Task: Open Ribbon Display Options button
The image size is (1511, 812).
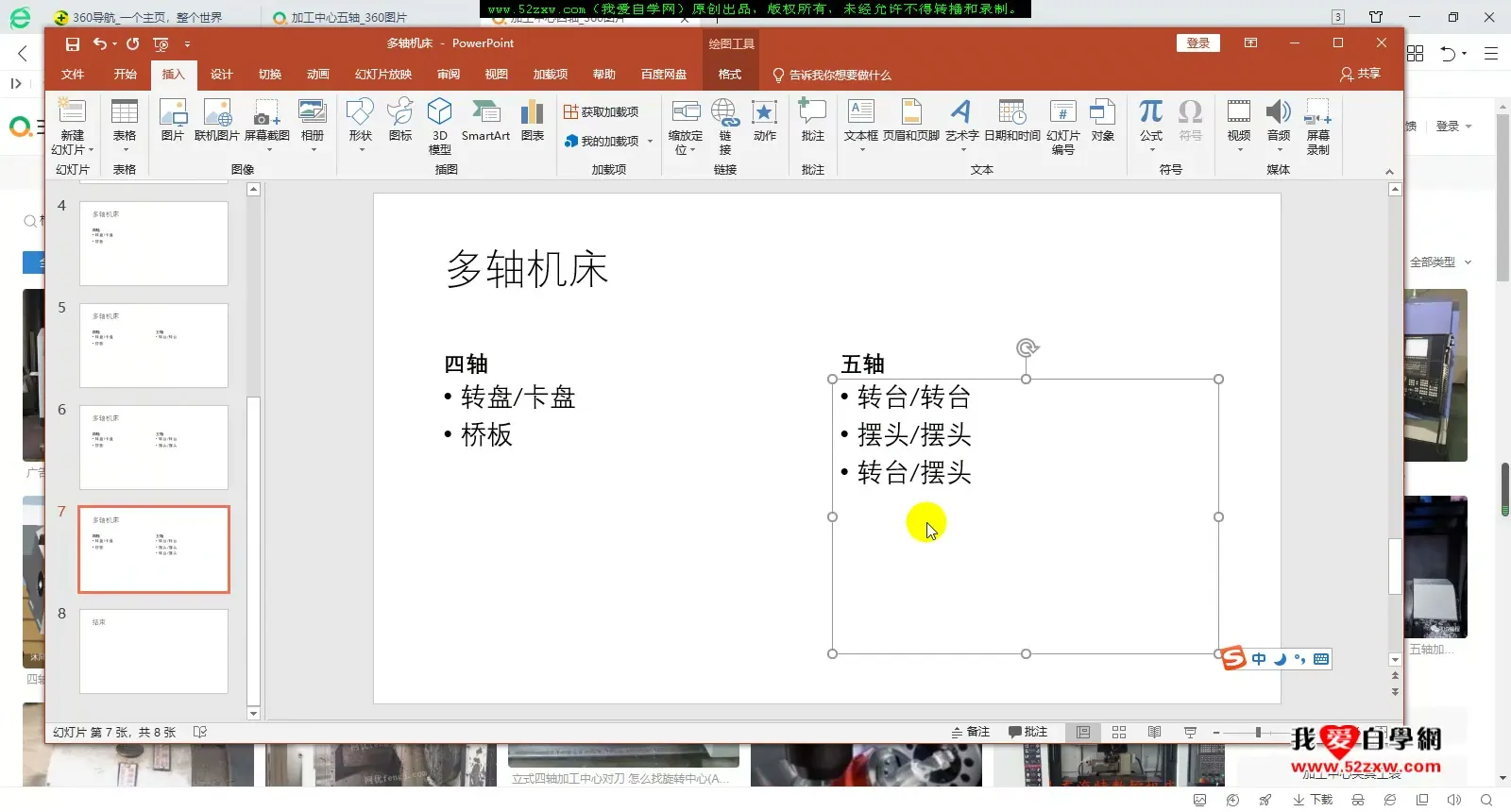Action: (1250, 42)
